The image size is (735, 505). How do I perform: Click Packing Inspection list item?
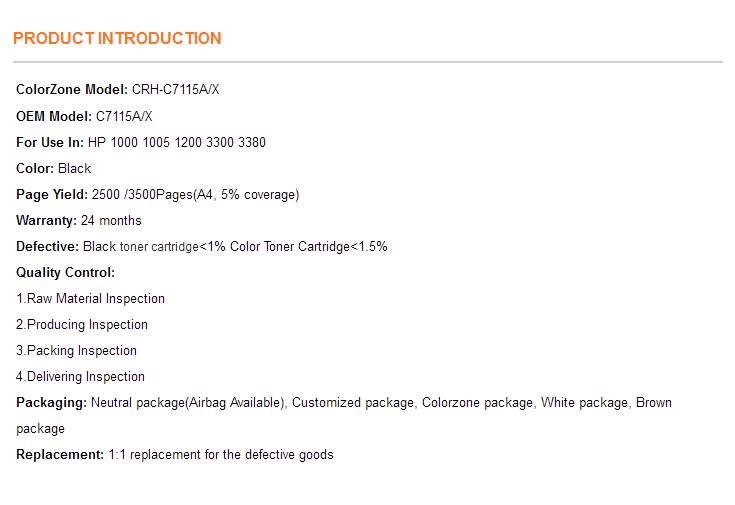(x=77, y=350)
